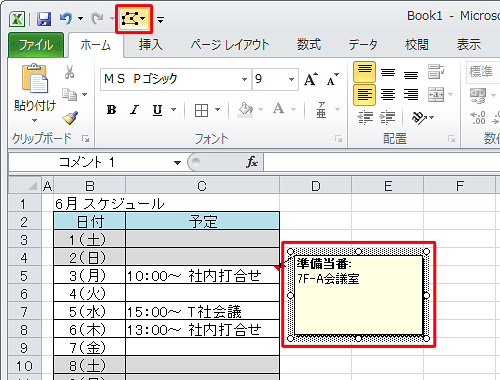Click the cut scissors icon
Screen dimensions: 500x380
point(69,72)
